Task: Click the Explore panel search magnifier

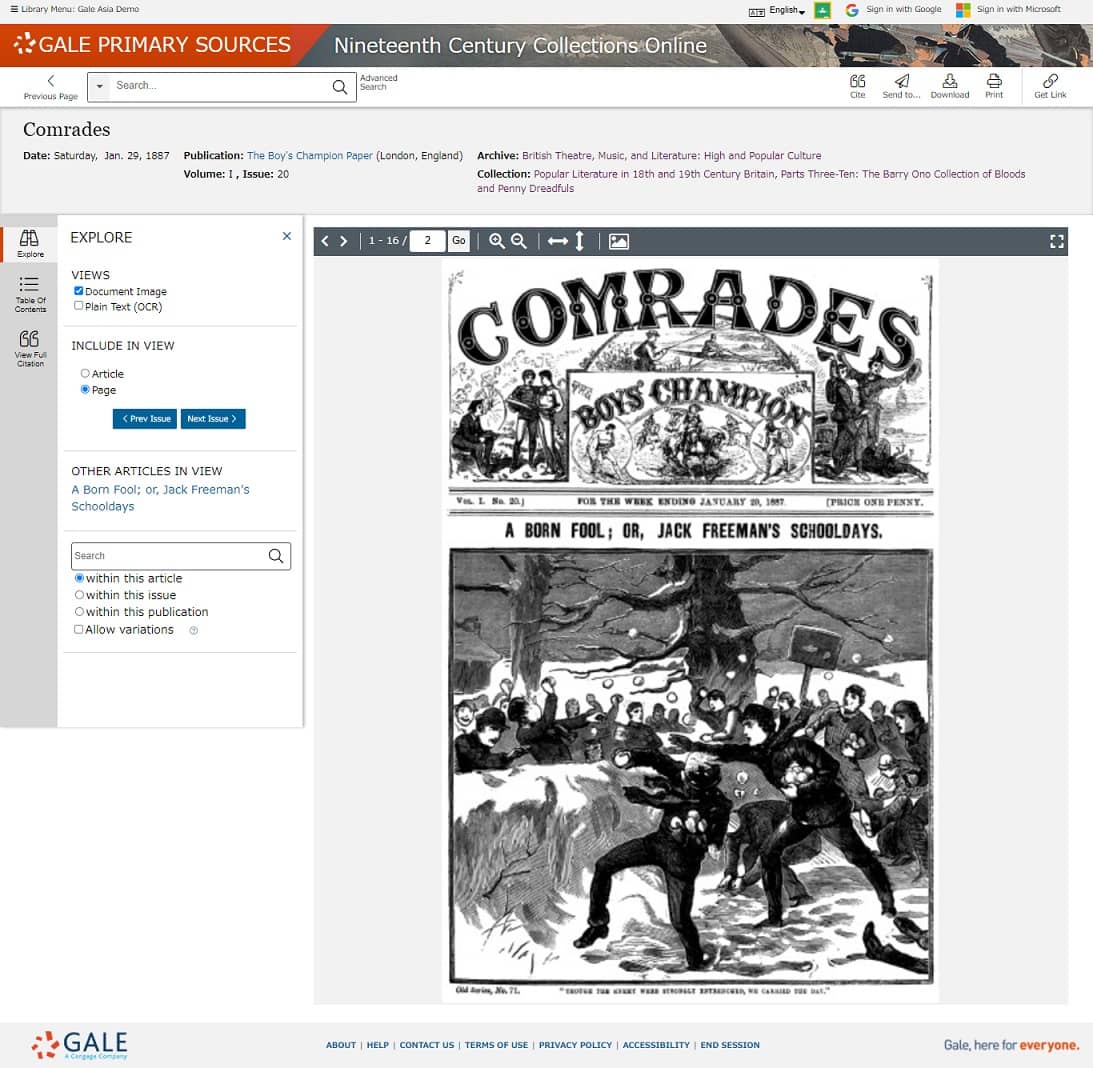Action: point(276,556)
